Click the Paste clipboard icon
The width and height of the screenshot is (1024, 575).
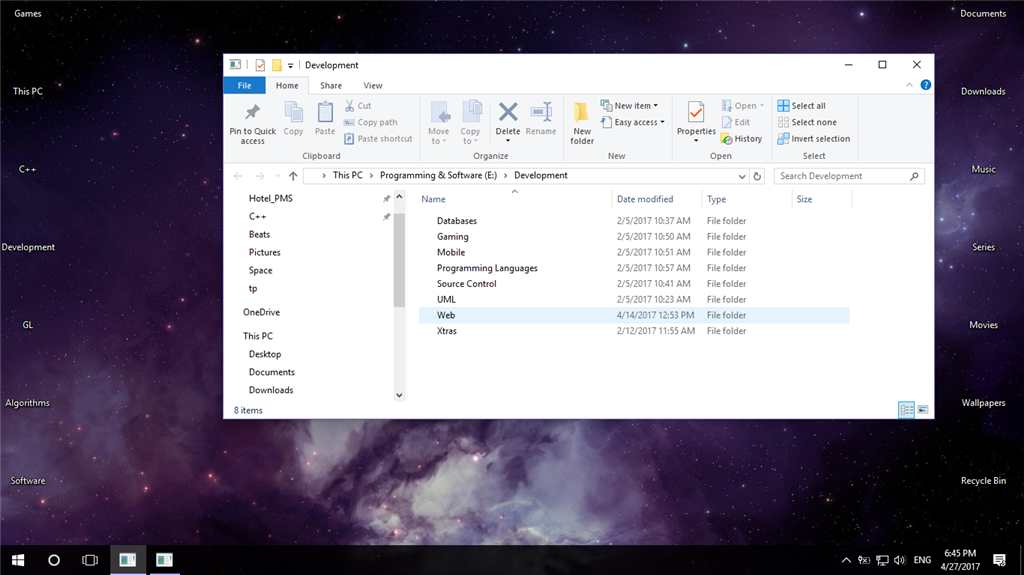click(x=325, y=112)
